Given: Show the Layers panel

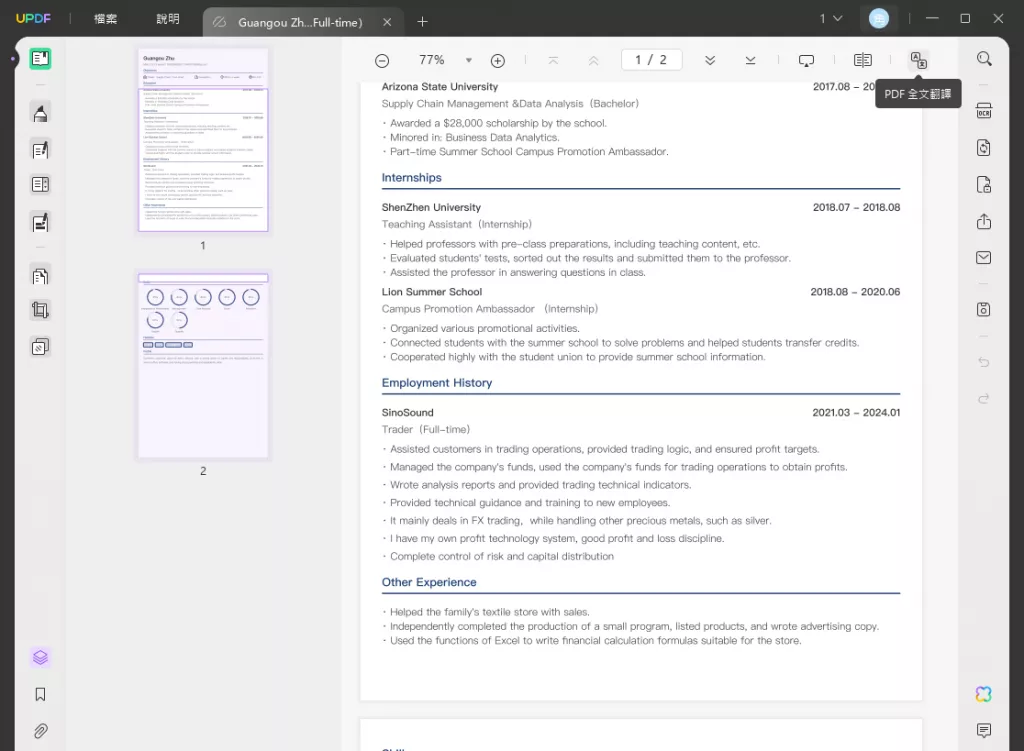Looking at the screenshot, I should (x=40, y=658).
